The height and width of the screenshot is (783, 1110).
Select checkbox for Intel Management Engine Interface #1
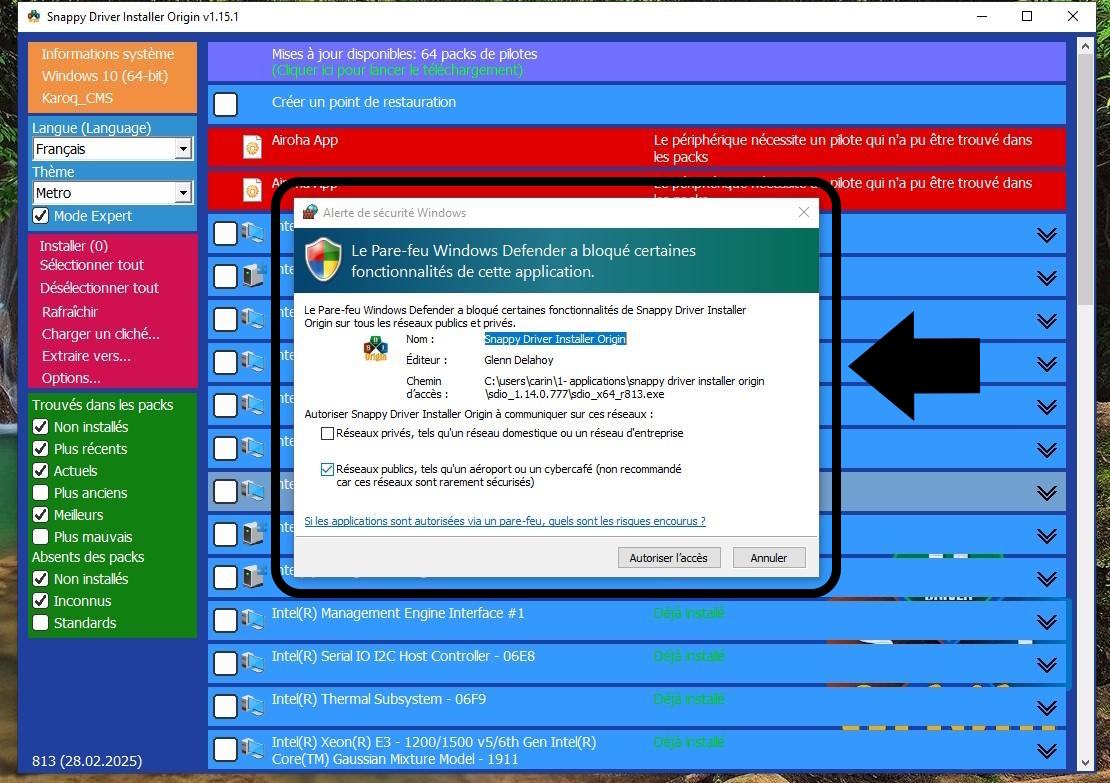coord(225,620)
